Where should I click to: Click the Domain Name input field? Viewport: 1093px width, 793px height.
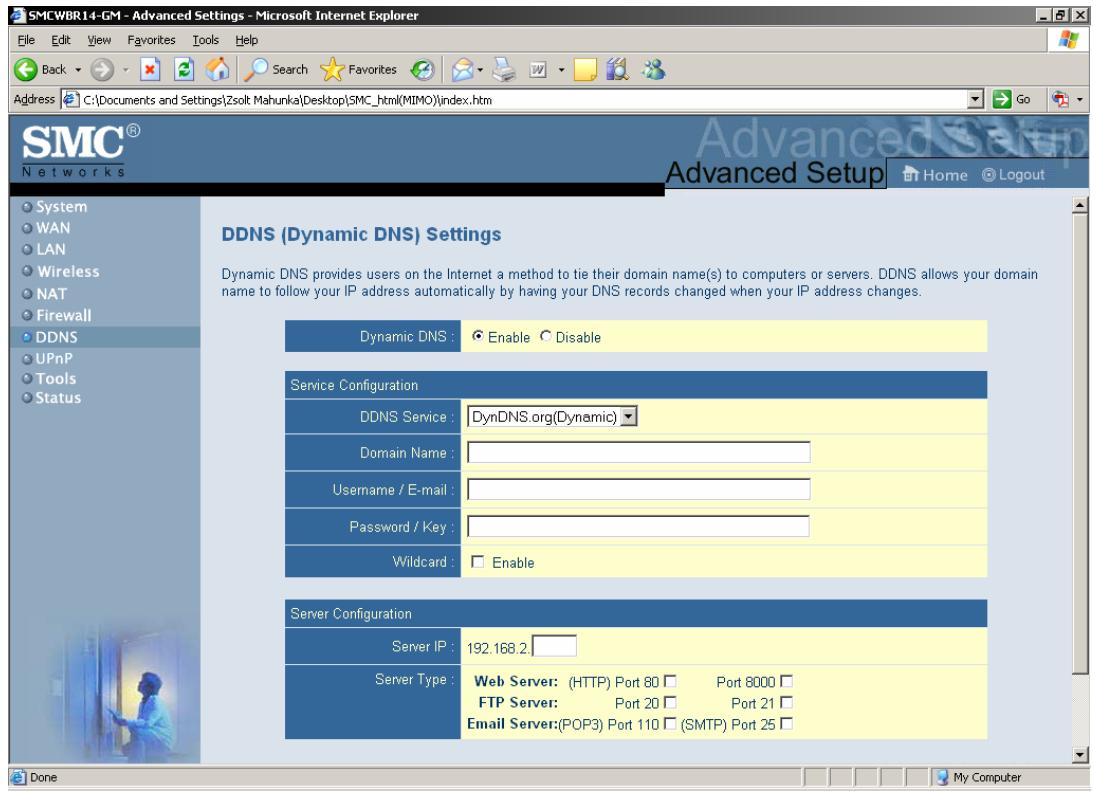(639, 452)
